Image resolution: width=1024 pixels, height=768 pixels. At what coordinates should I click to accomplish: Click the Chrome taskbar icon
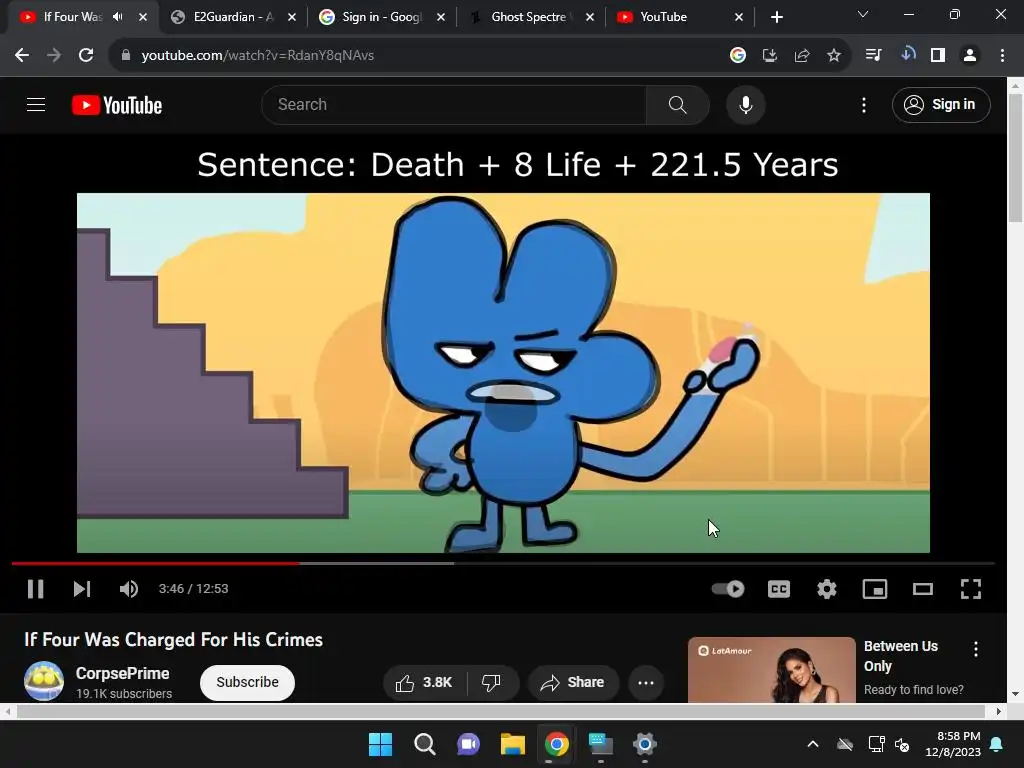click(556, 744)
